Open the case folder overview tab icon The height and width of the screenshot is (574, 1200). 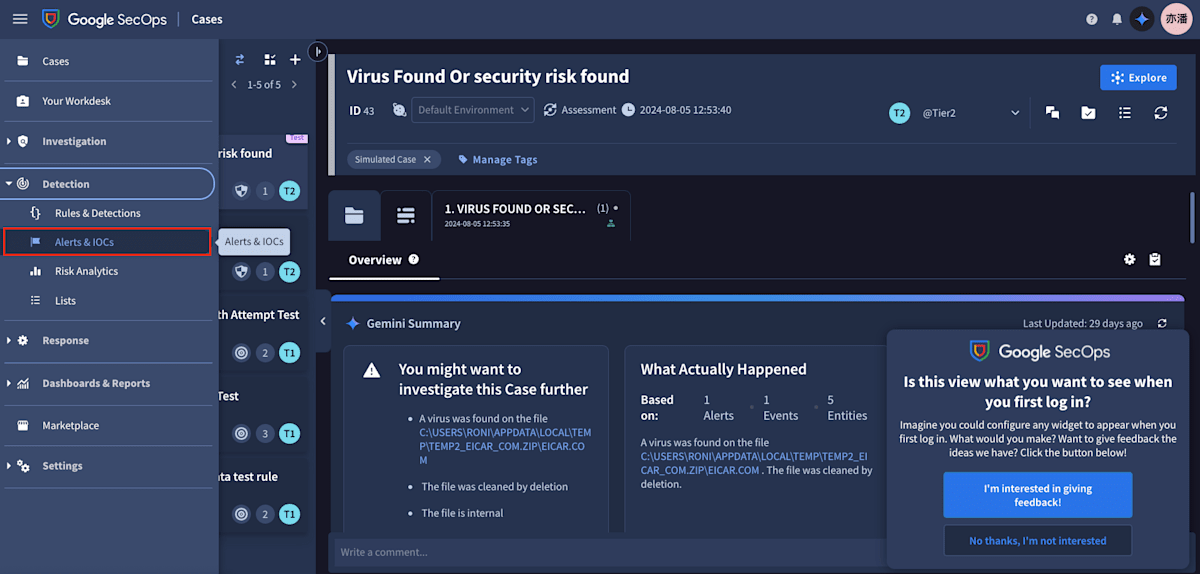click(x=354, y=215)
